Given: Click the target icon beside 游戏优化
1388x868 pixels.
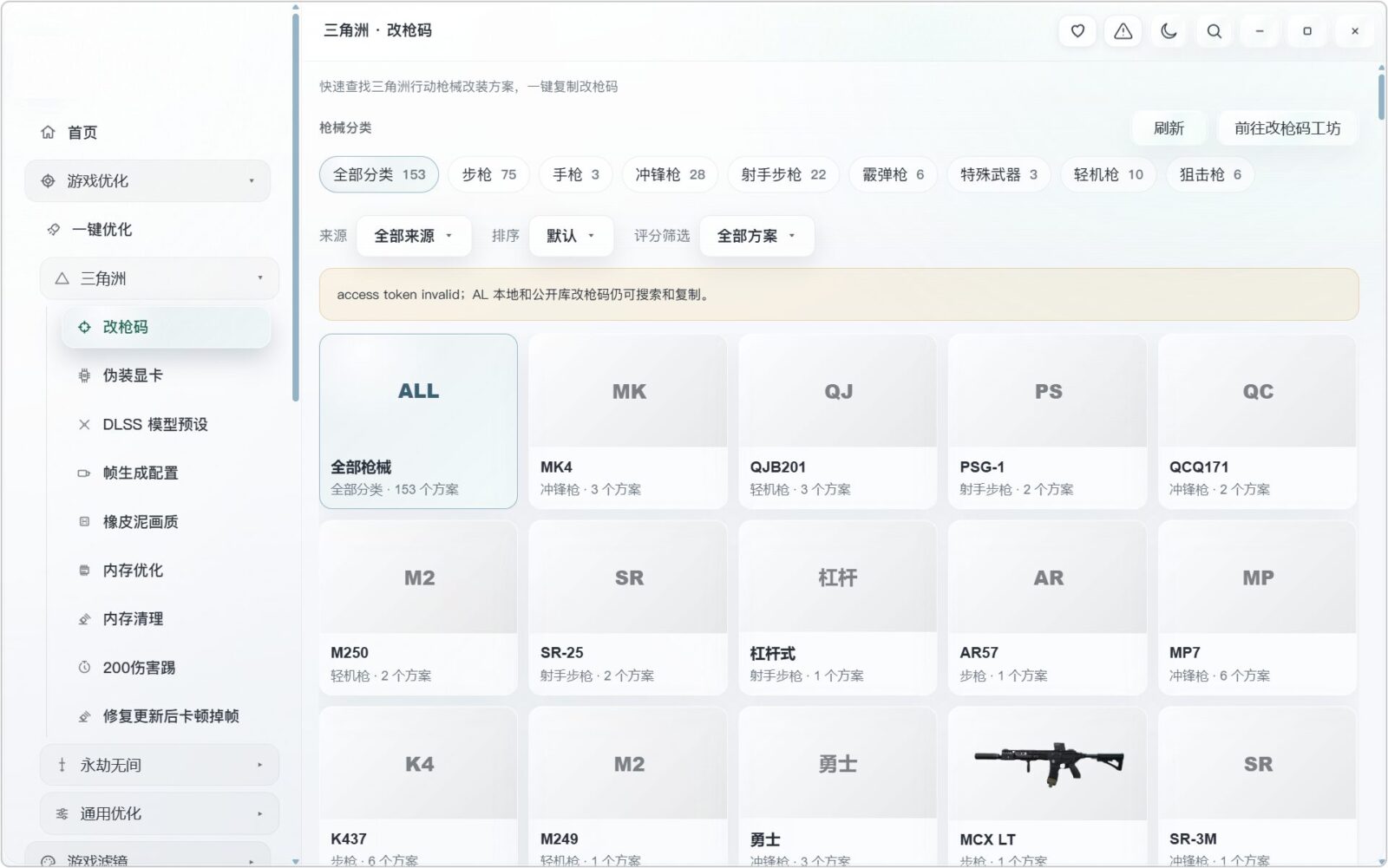Looking at the screenshot, I should pos(48,180).
